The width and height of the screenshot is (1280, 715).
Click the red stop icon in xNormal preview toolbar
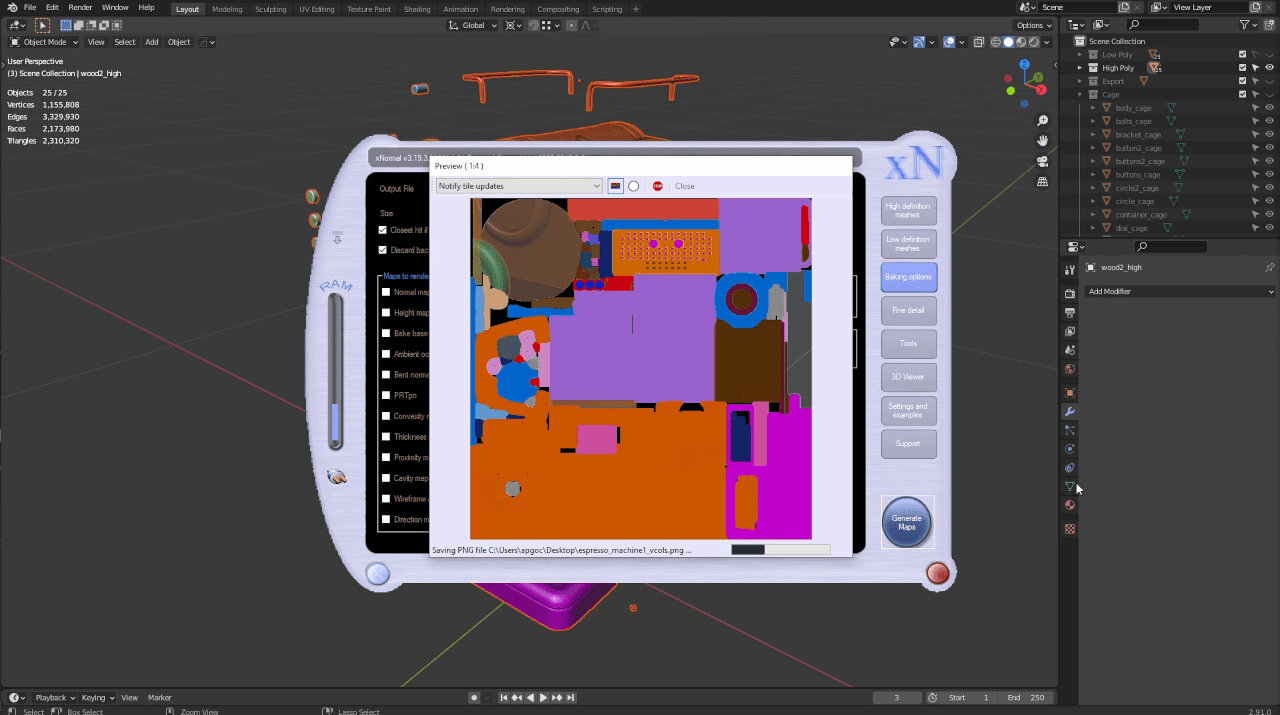click(657, 186)
